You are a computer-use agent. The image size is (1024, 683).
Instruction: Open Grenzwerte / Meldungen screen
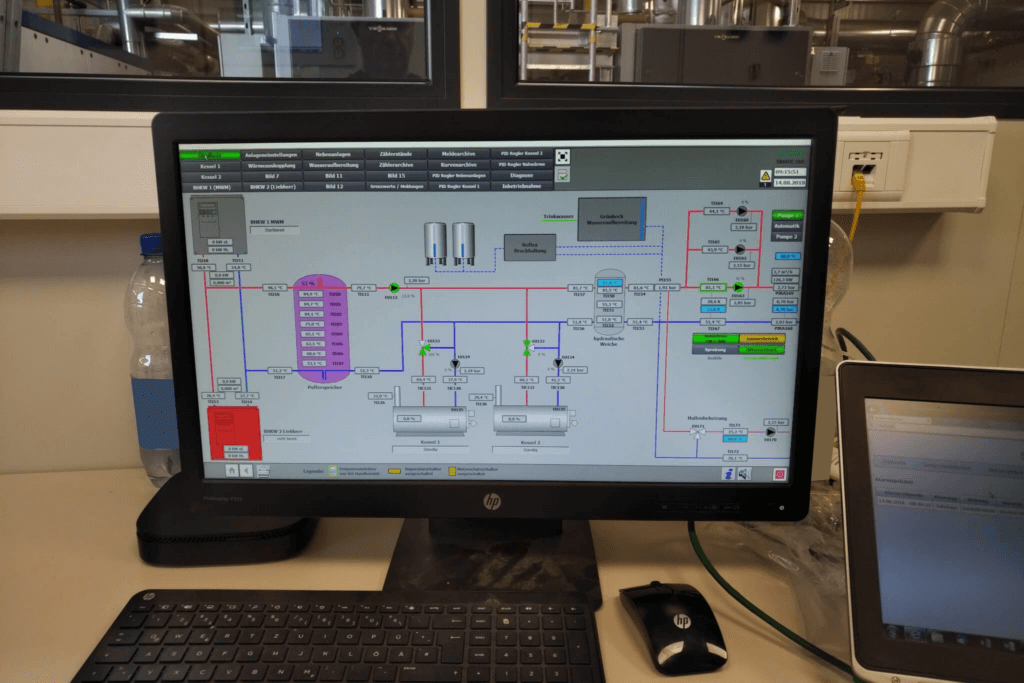click(396, 186)
